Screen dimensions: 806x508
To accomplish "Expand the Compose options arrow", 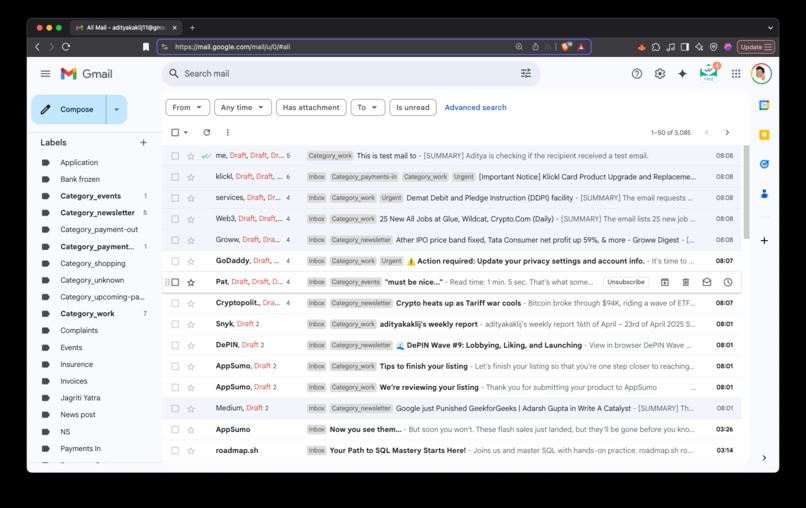I will point(117,110).
